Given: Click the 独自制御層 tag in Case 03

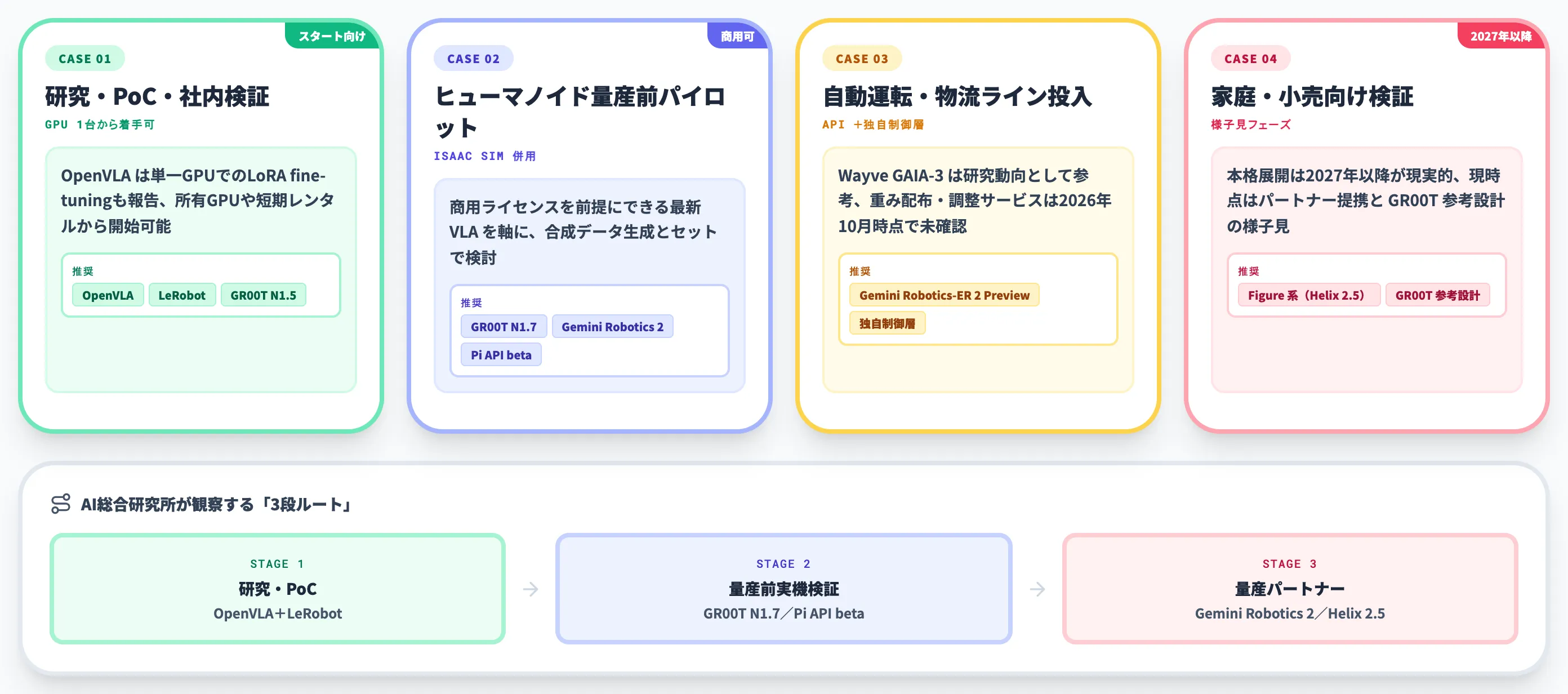Looking at the screenshot, I should tap(887, 323).
